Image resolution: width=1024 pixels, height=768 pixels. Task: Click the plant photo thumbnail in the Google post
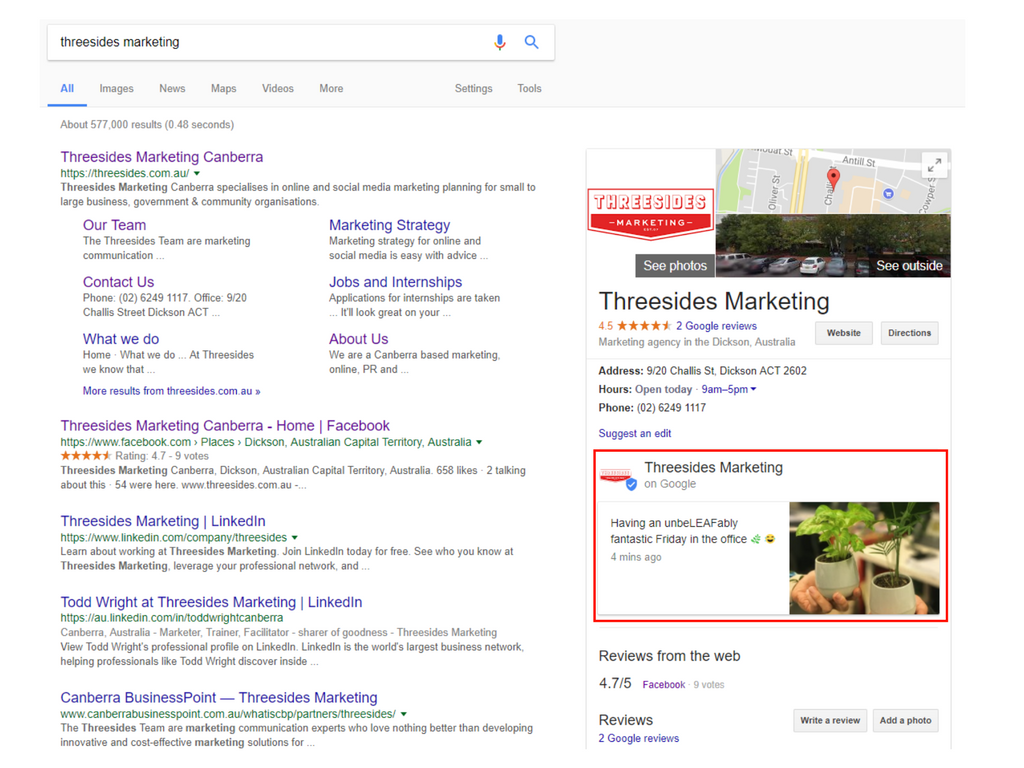[x=864, y=556]
